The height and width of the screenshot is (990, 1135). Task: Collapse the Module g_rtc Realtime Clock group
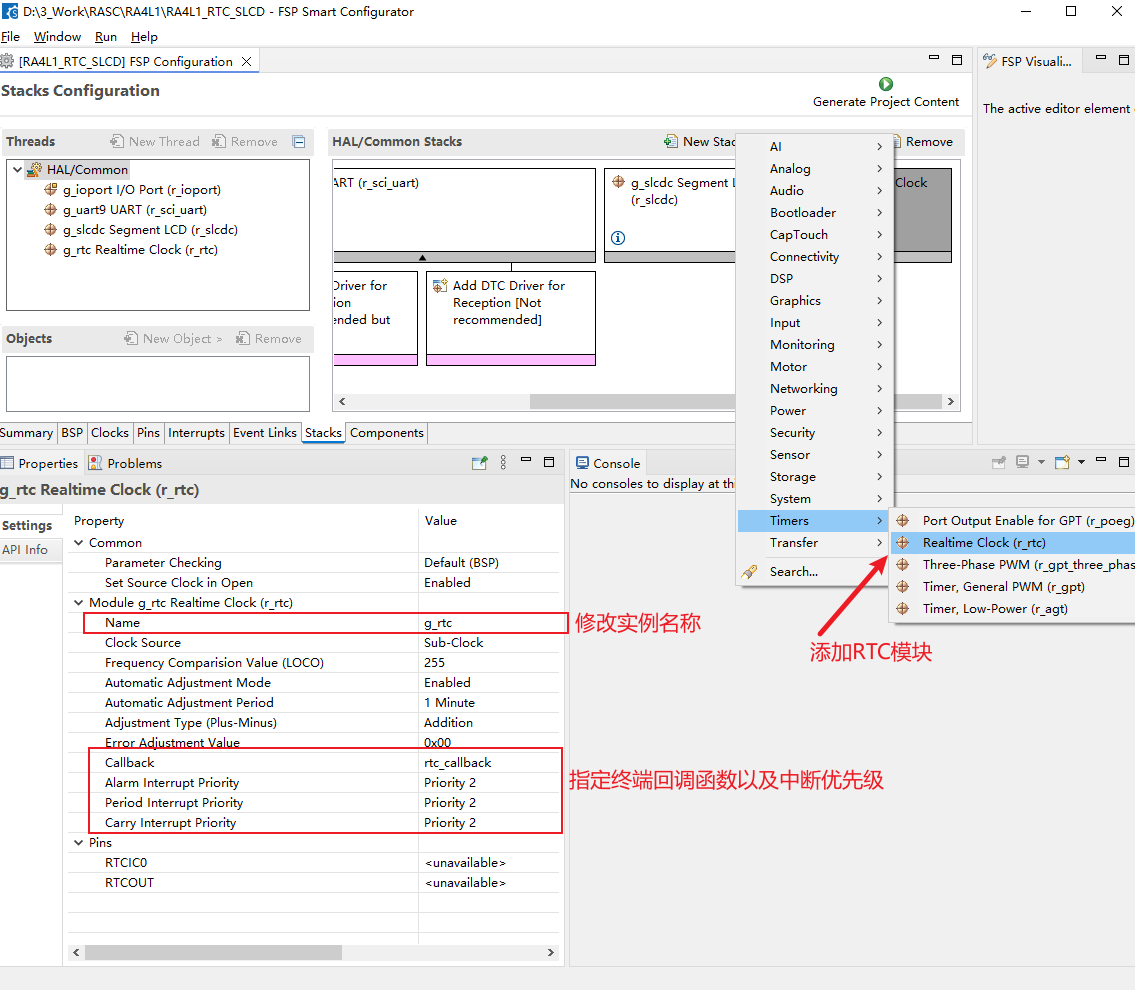point(78,603)
